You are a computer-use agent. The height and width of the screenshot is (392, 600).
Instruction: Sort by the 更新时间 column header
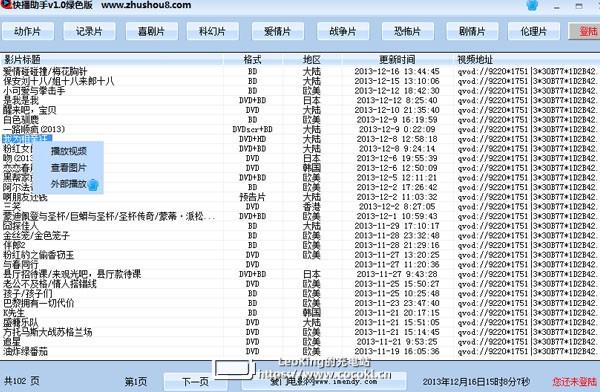coord(397,60)
